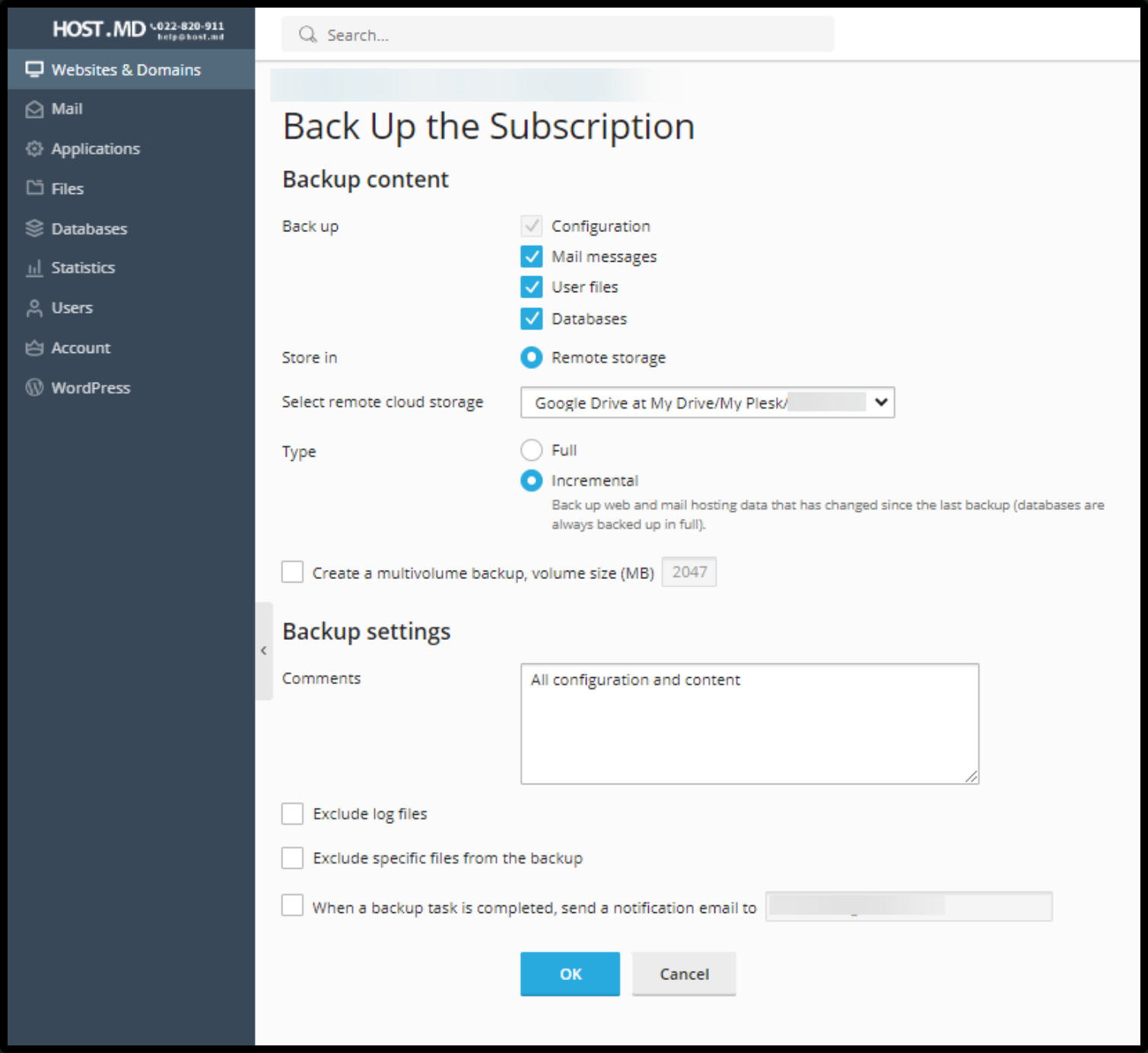Open Websites & Domains menu item
Viewport: 1148px width, 1053px height.
131,69
